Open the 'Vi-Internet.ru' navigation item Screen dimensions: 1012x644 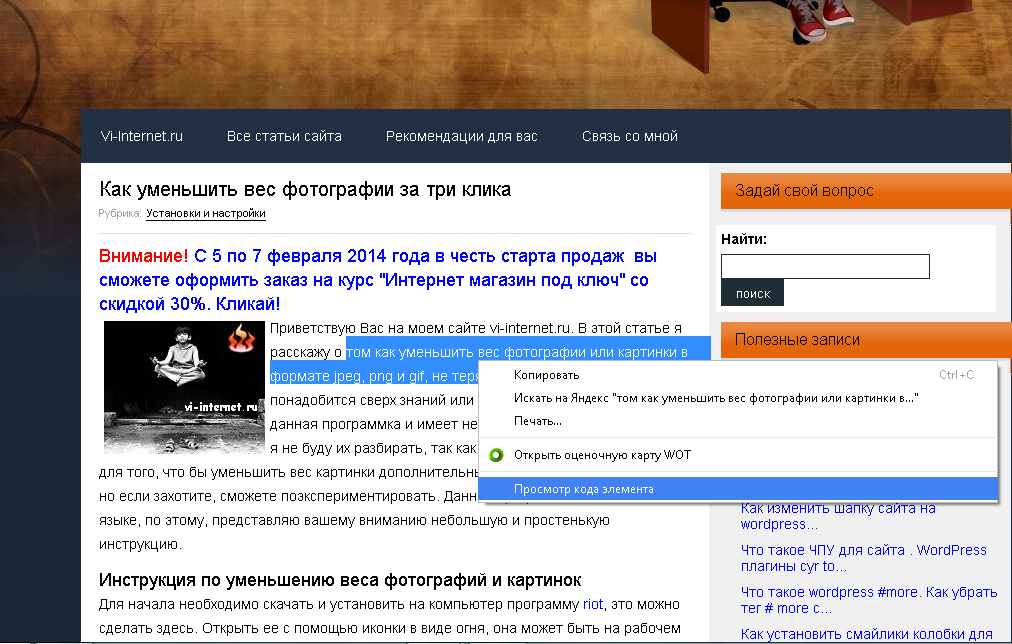(142, 136)
